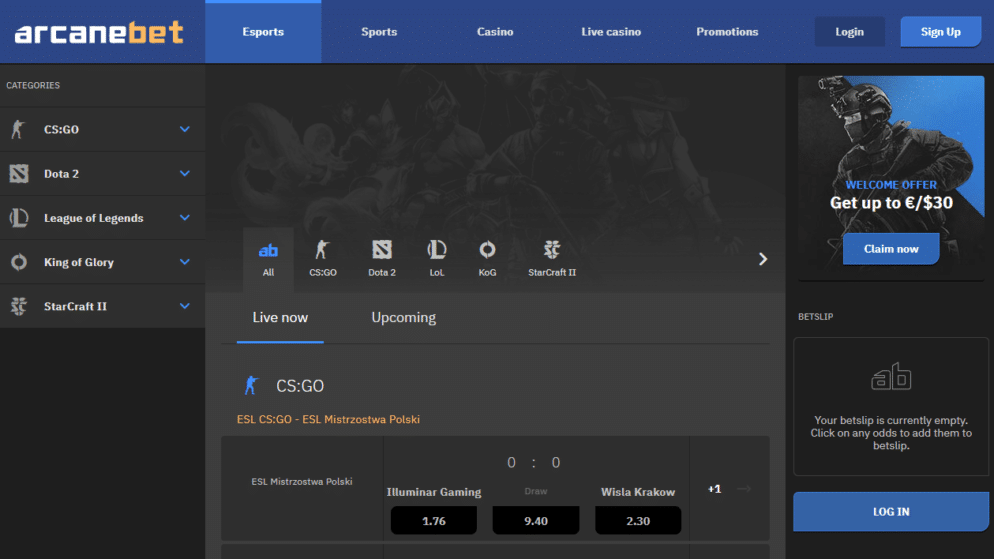Expand League of Legends category chevron
This screenshot has height=559, width=994.
click(184, 218)
